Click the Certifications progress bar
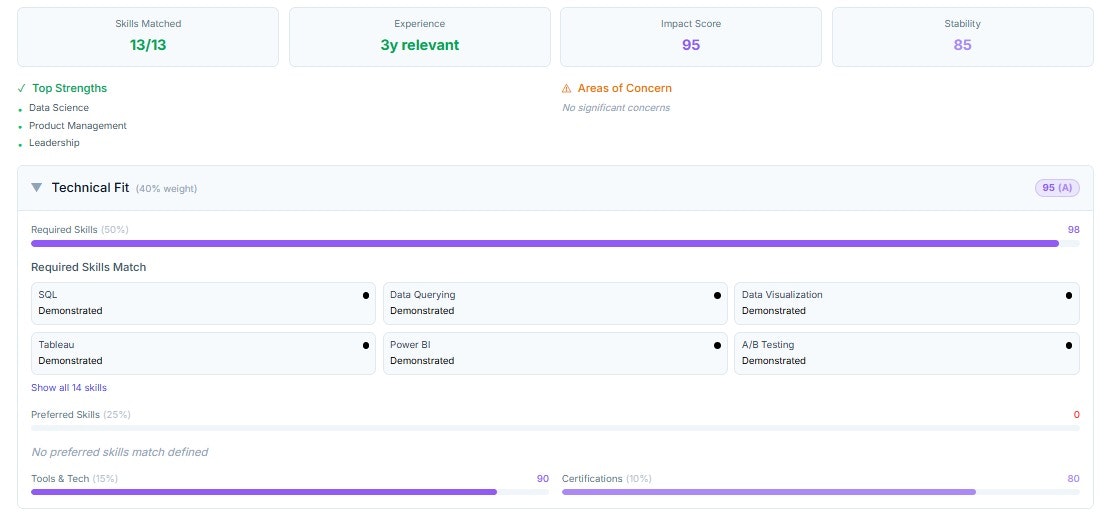 click(x=820, y=492)
